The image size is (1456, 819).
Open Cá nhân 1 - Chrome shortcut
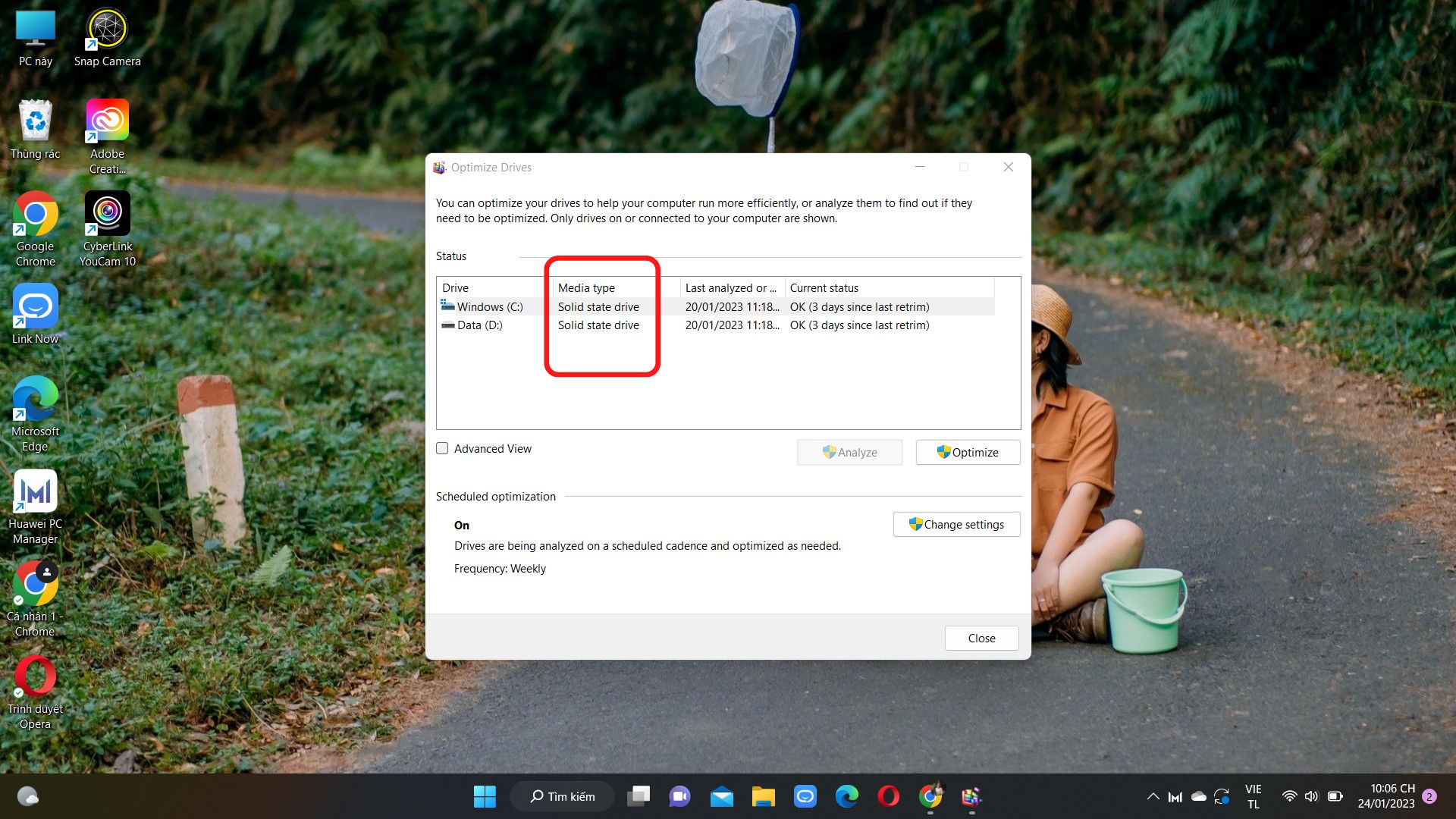coord(36,601)
